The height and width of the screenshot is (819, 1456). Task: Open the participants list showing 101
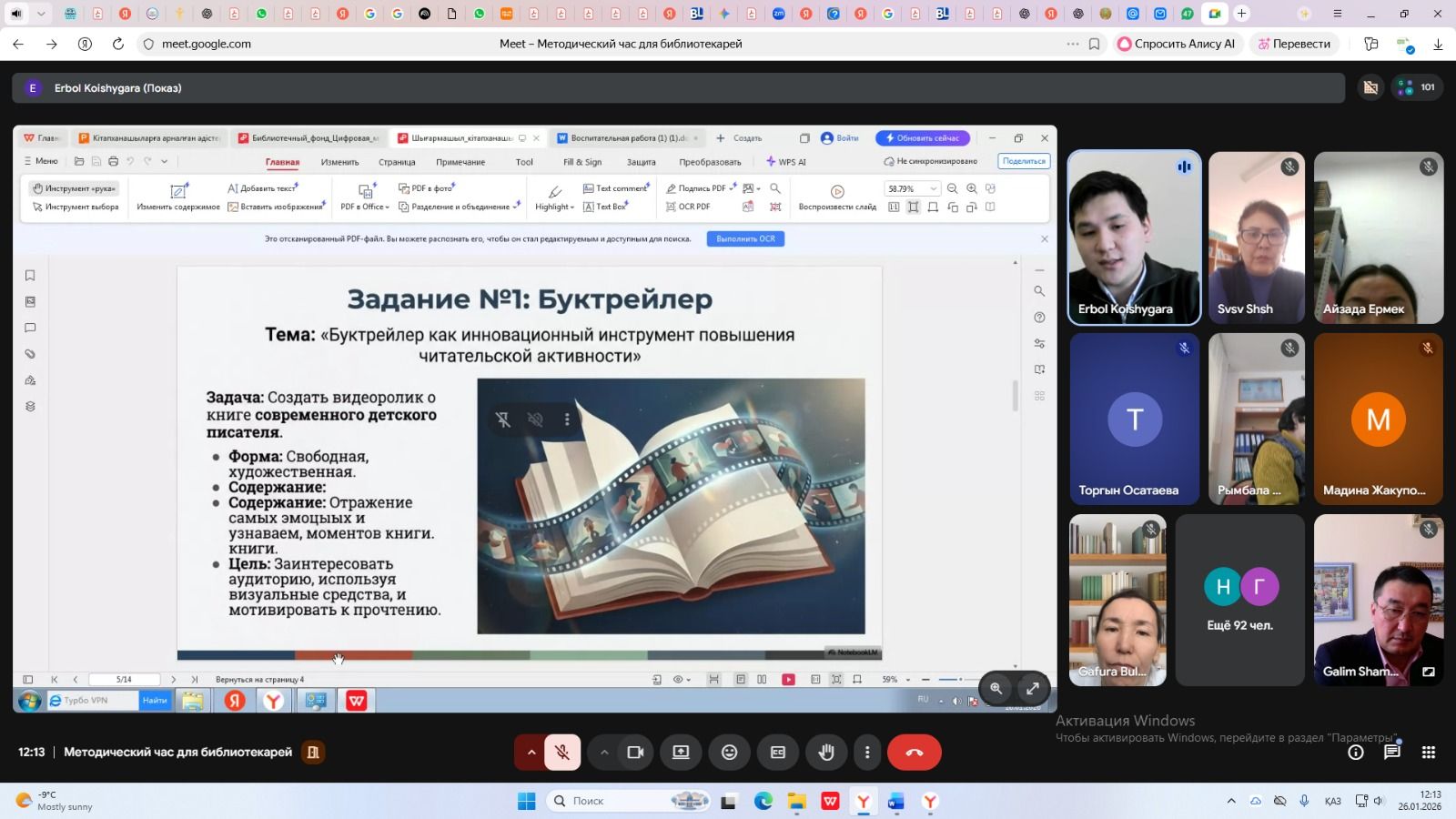1417,87
